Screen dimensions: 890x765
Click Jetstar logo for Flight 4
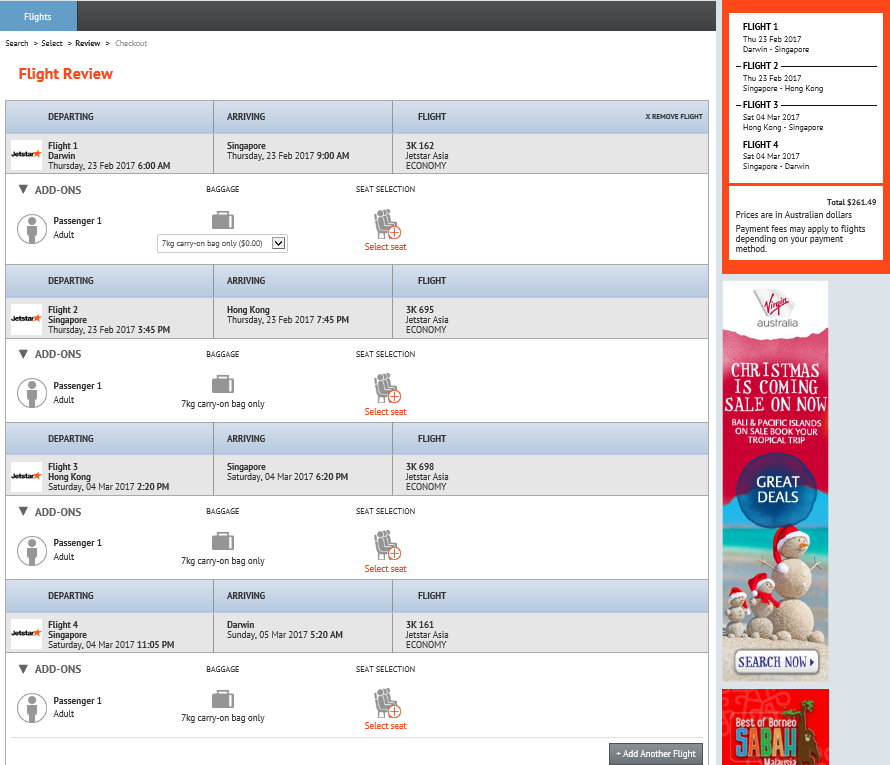26,634
